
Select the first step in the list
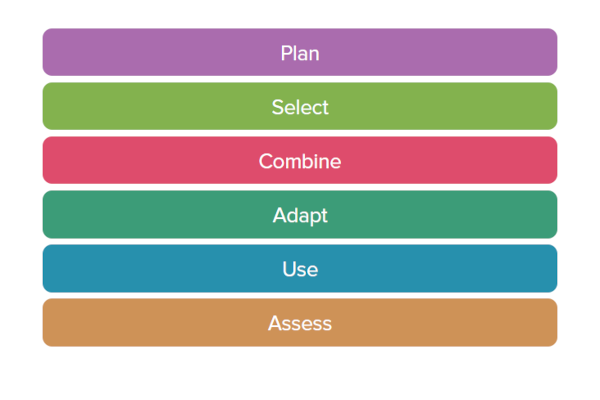pos(300,52)
